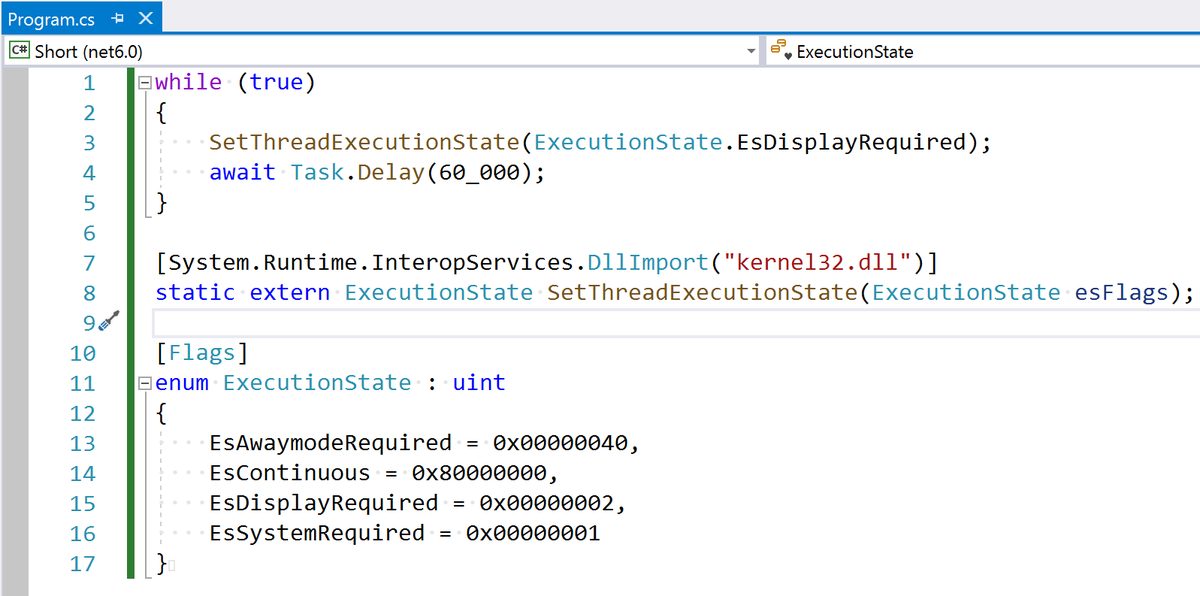This screenshot has height=596, width=1200.
Task: Click EsSystemRequired enum member
Action: (317, 533)
